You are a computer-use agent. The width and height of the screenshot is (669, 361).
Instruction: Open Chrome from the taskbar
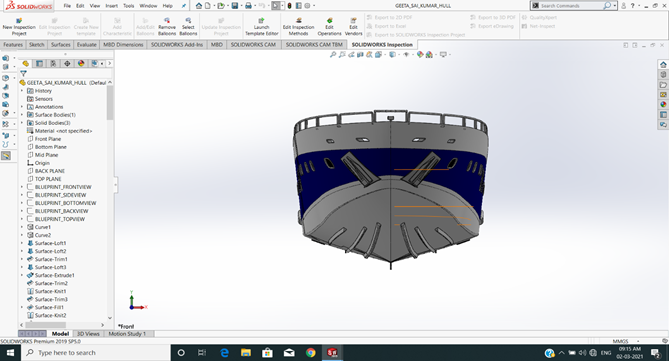coord(311,352)
